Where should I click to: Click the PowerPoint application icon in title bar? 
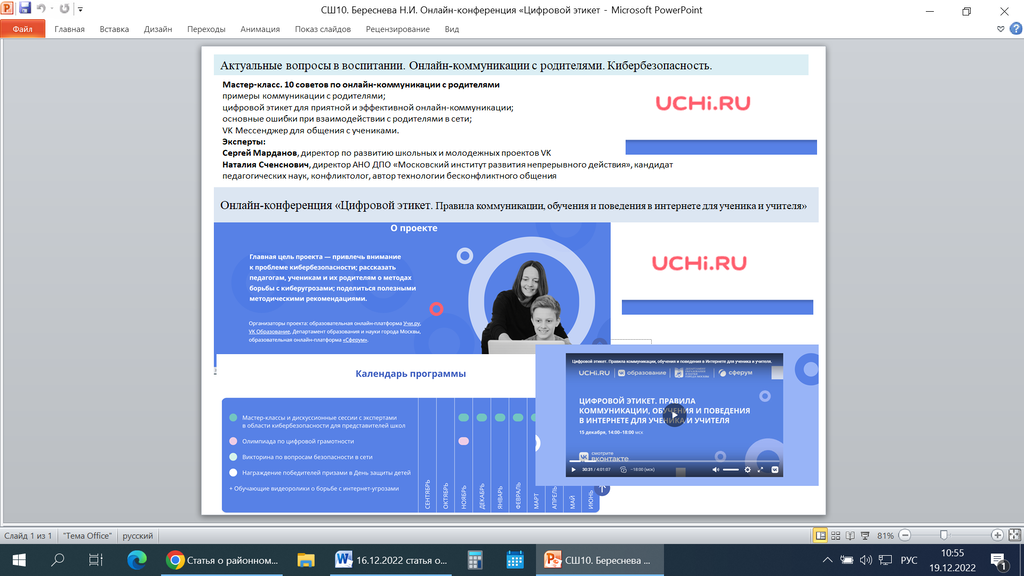pos(7,8)
